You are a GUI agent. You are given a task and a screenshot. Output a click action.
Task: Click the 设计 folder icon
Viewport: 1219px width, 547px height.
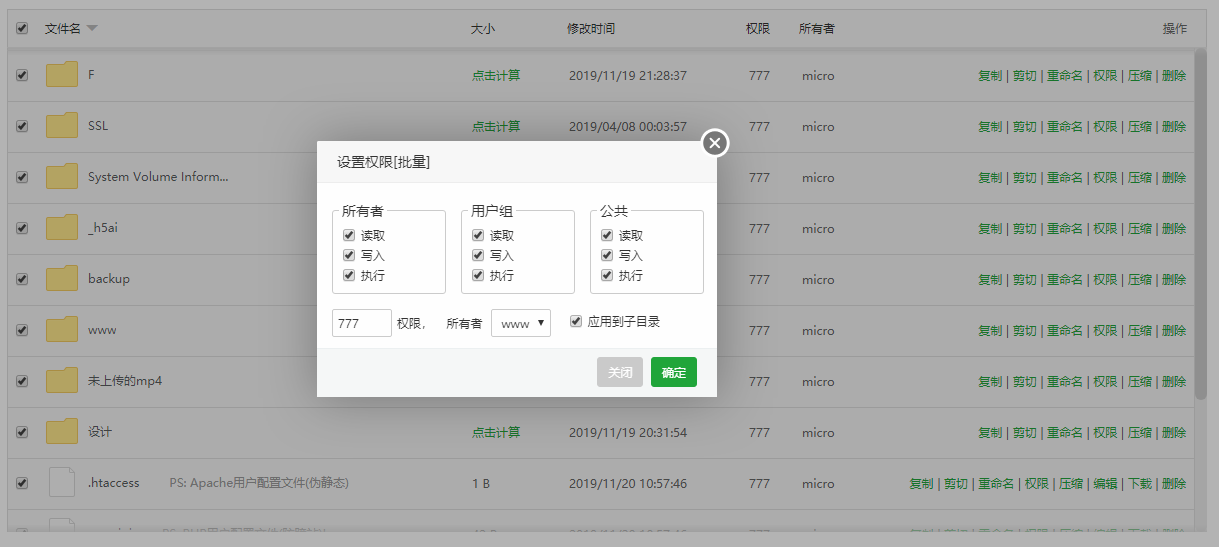click(62, 432)
